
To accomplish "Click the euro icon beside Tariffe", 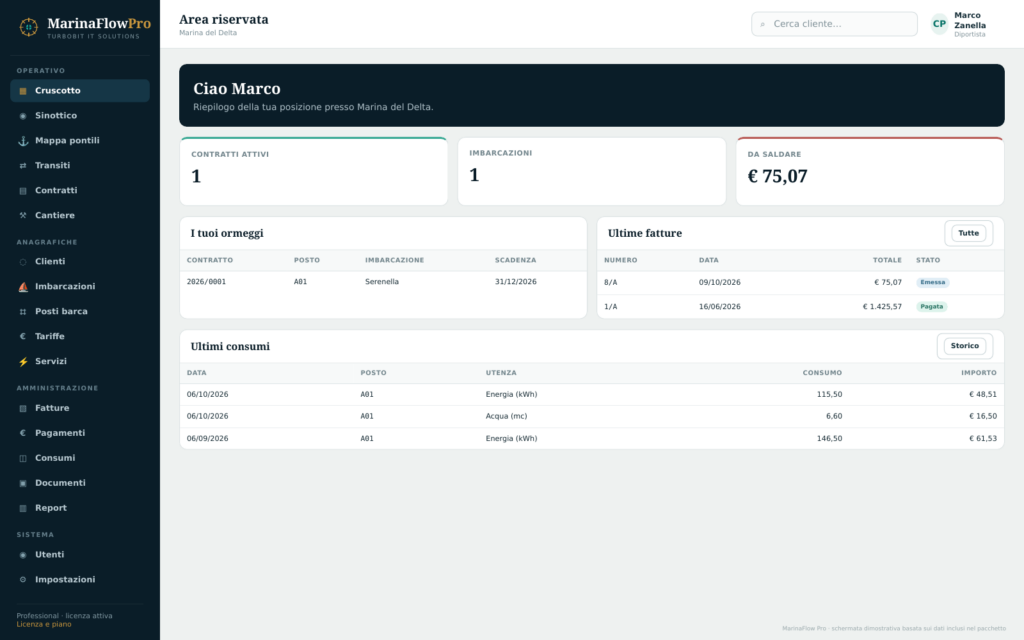I will click(23, 336).
